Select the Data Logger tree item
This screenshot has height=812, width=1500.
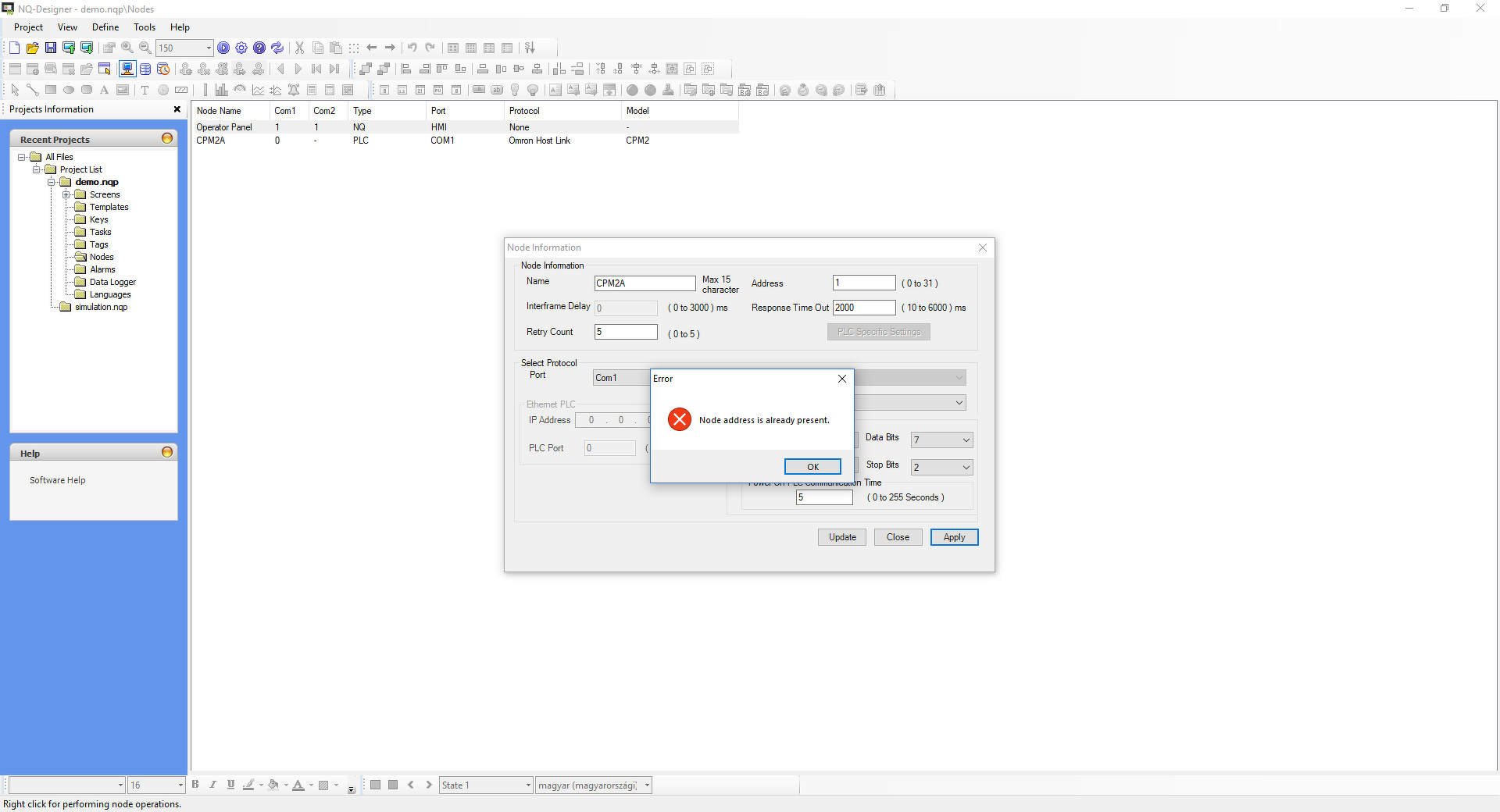[112, 282]
